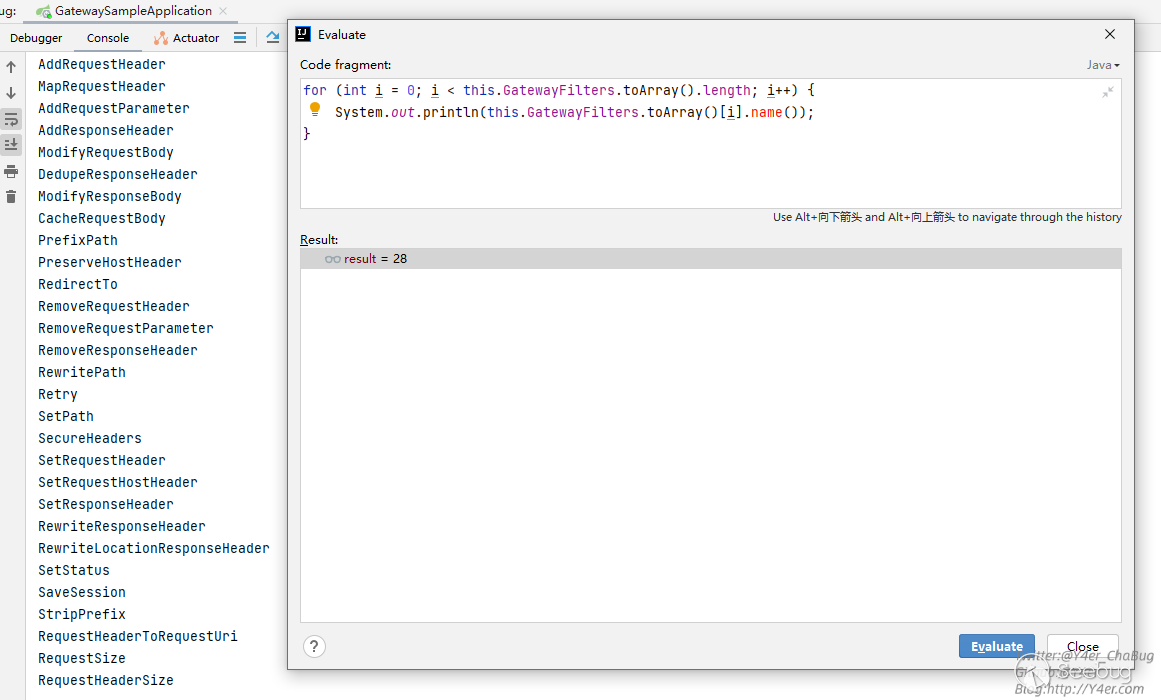Switch to the Debugger tab
The image size is (1161, 700).
tap(36, 38)
